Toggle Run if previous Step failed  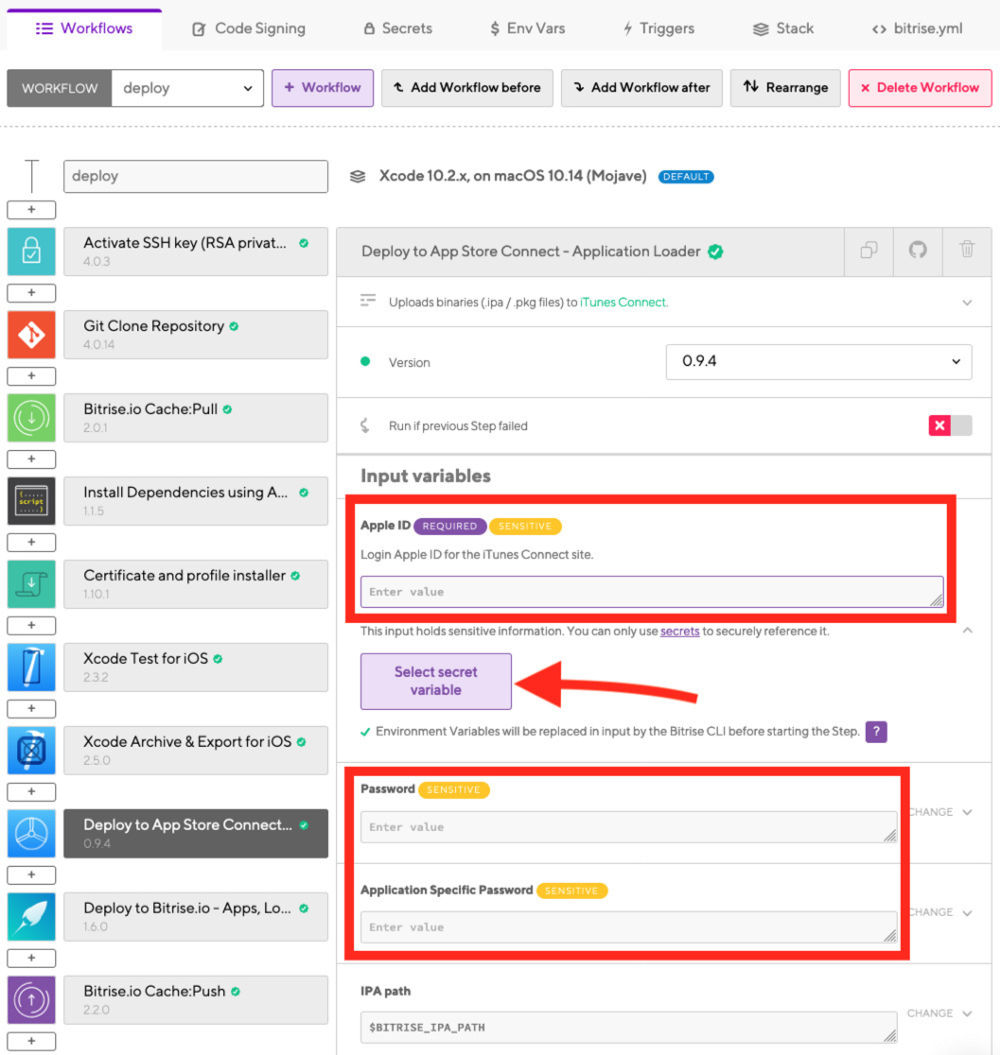coord(950,425)
